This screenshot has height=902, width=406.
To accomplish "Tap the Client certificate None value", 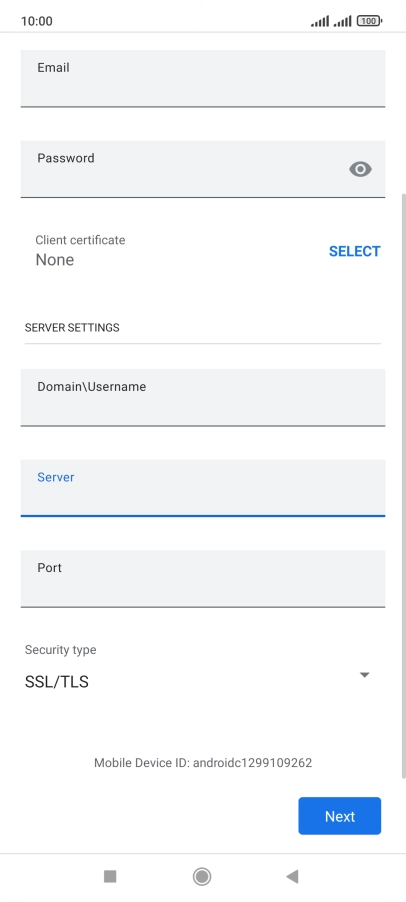I will click(x=55, y=260).
